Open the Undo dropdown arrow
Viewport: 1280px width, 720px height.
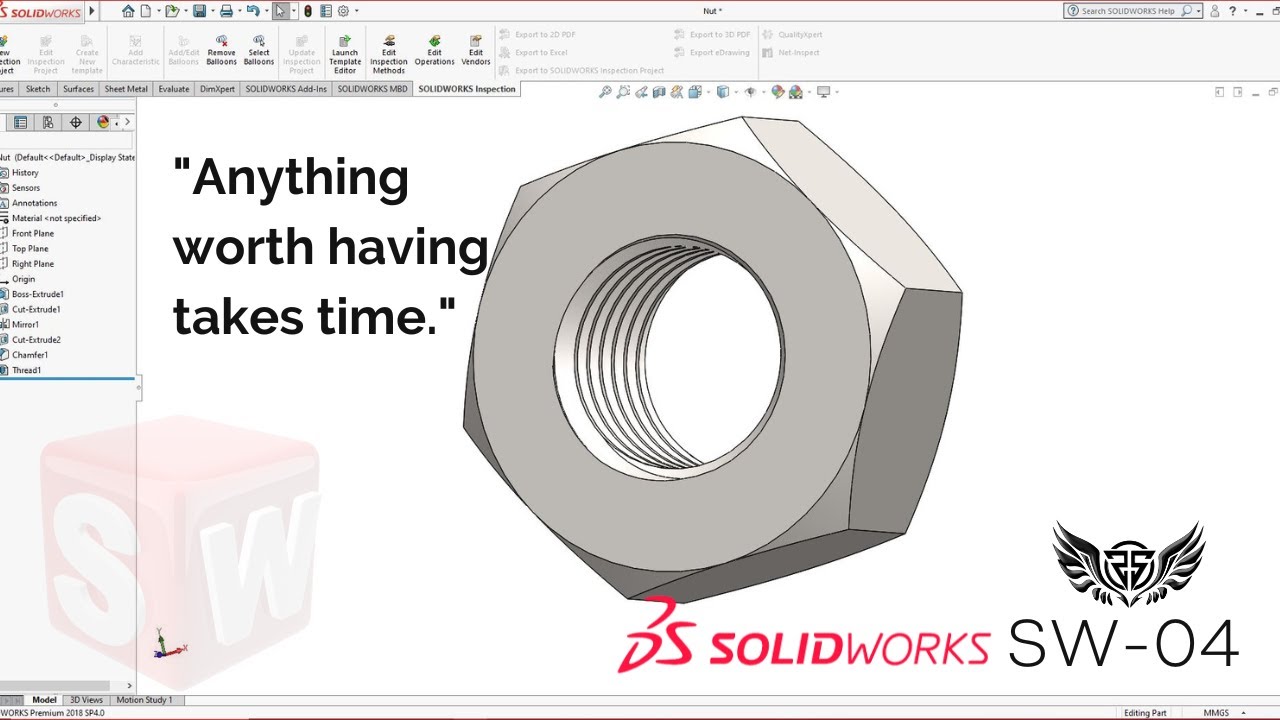click(267, 11)
